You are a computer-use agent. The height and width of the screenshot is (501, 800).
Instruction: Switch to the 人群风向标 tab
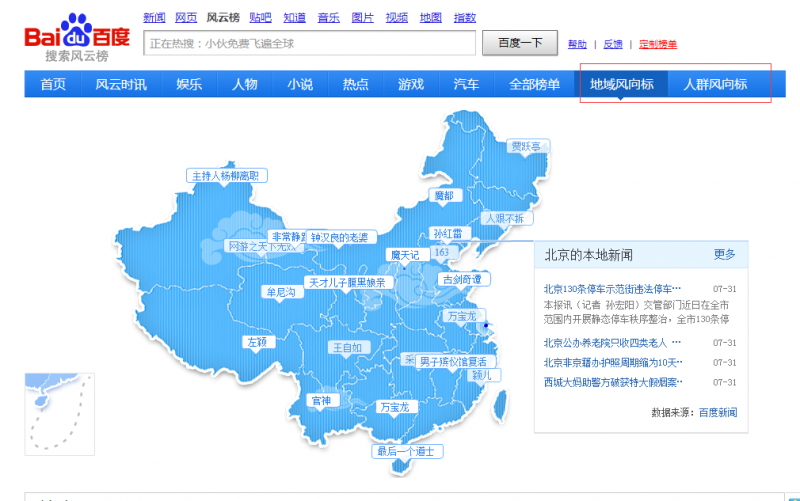[x=714, y=84]
